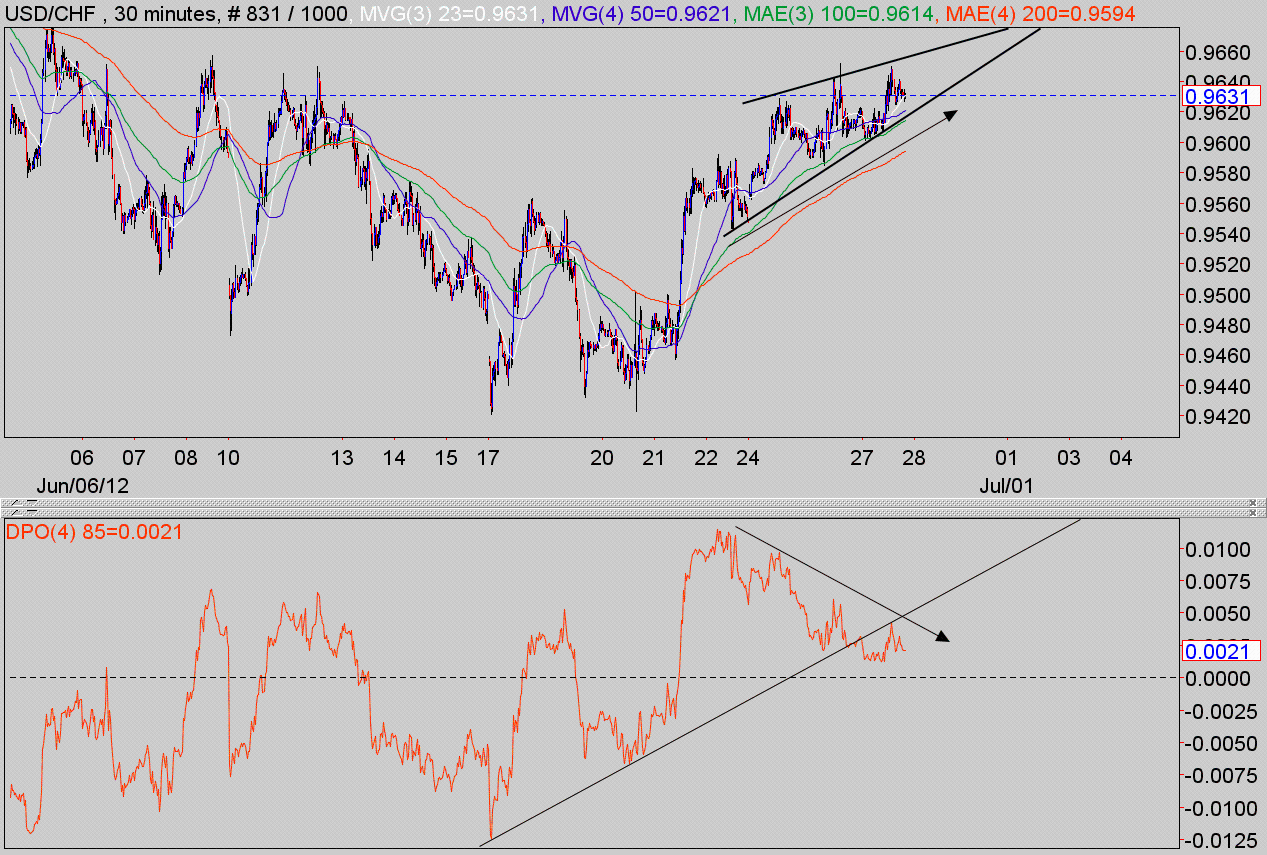Image resolution: width=1267 pixels, height=855 pixels.
Task: Click the '# 831 / 1000' bar counter
Action: 289,14
